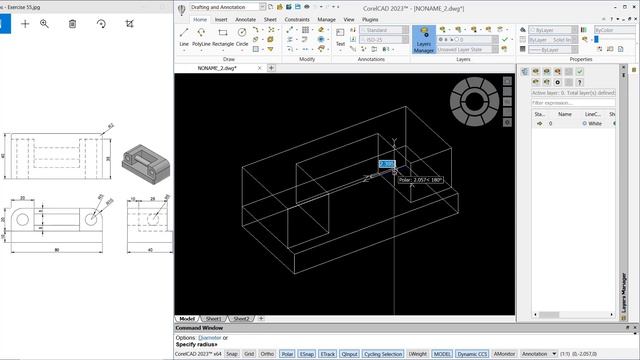Click the highlighted radius input box in drawing

click(387, 164)
